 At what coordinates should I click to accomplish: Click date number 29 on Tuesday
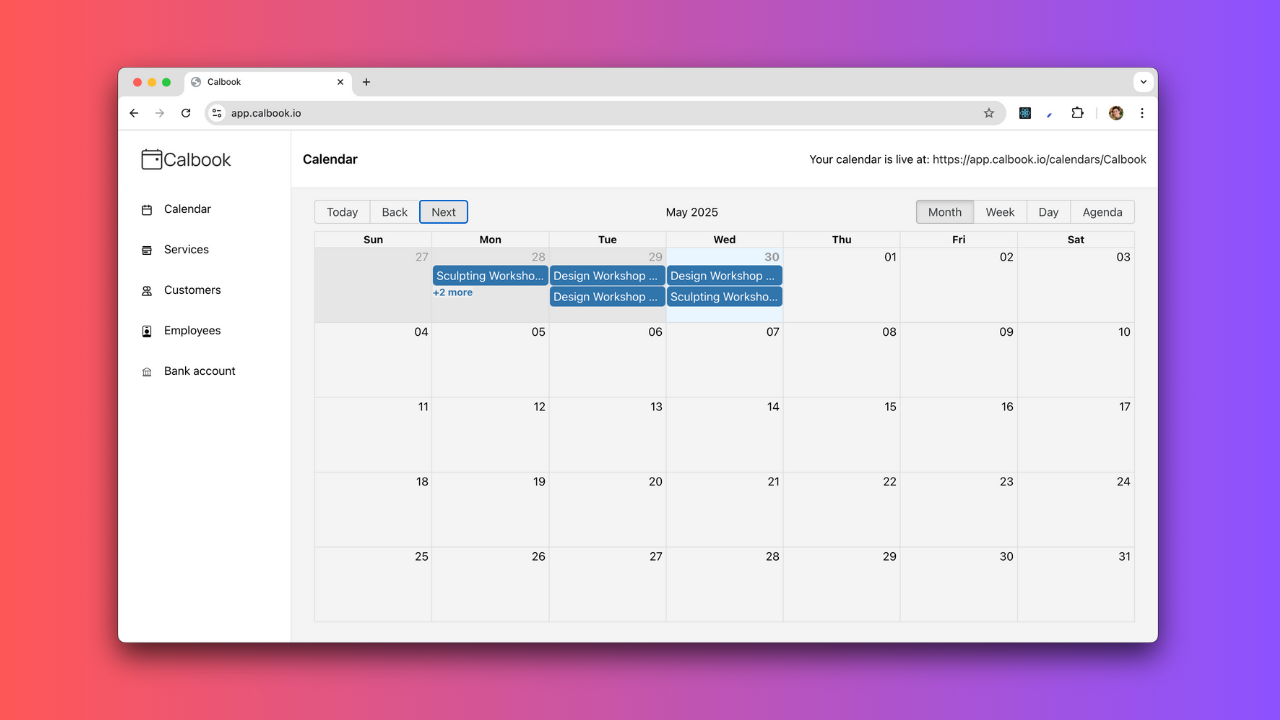pos(655,257)
